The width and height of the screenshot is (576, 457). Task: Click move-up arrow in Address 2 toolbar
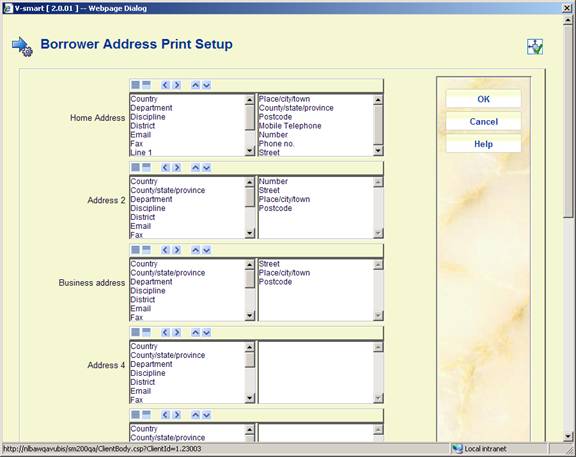point(195,168)
